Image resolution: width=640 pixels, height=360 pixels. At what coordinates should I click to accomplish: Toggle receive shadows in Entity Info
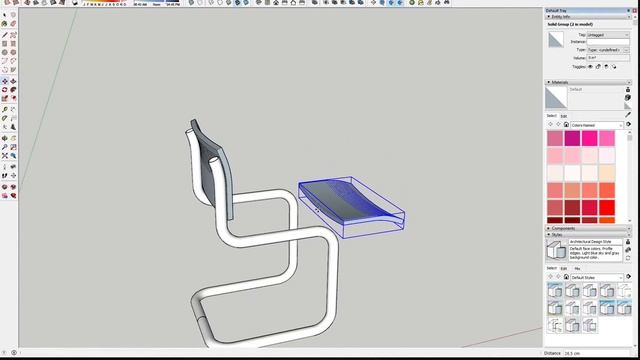tap(606, 67)
